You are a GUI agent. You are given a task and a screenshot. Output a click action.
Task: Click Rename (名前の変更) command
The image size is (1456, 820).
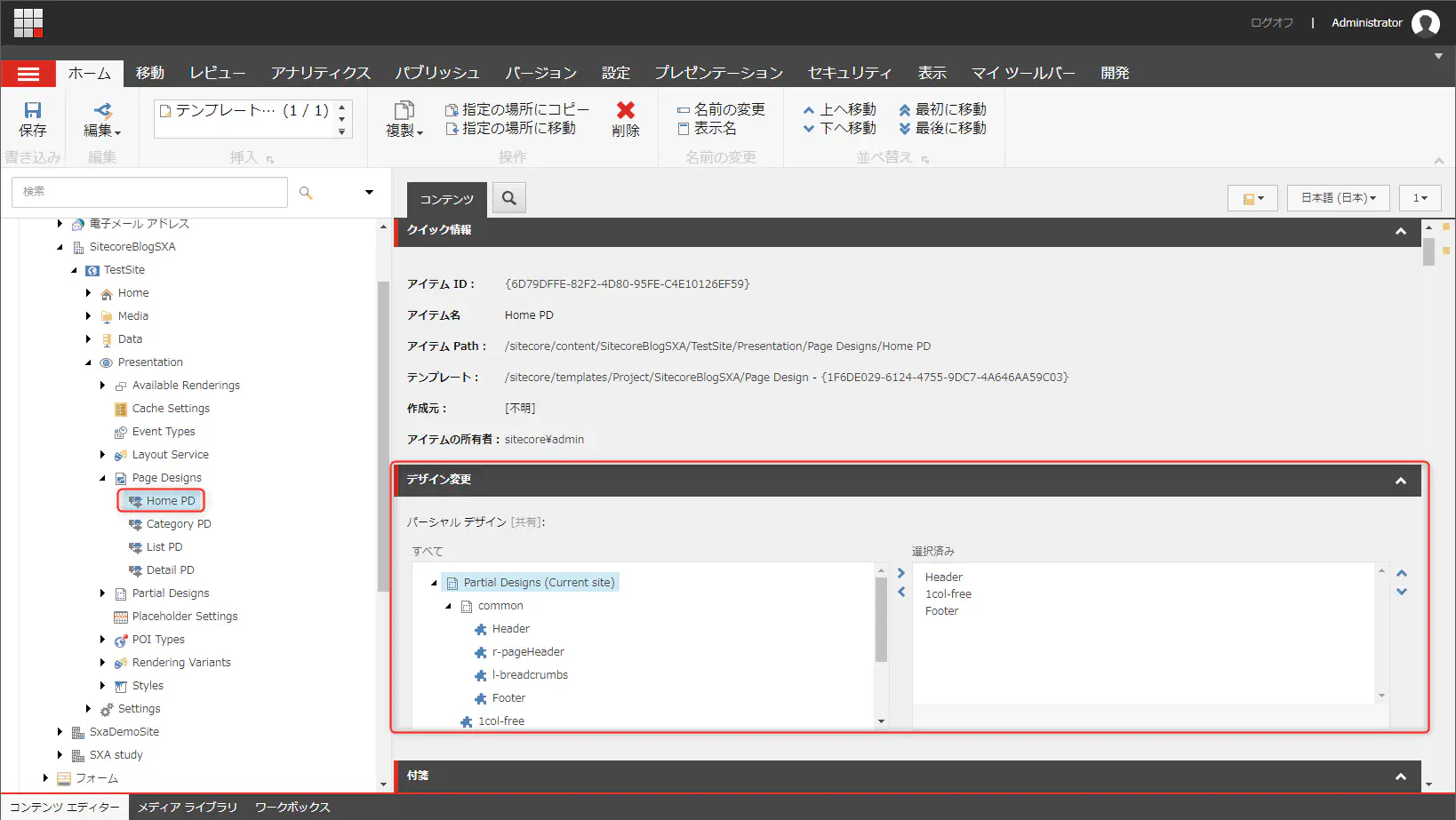pyautogui.click(x=721, y=109)
